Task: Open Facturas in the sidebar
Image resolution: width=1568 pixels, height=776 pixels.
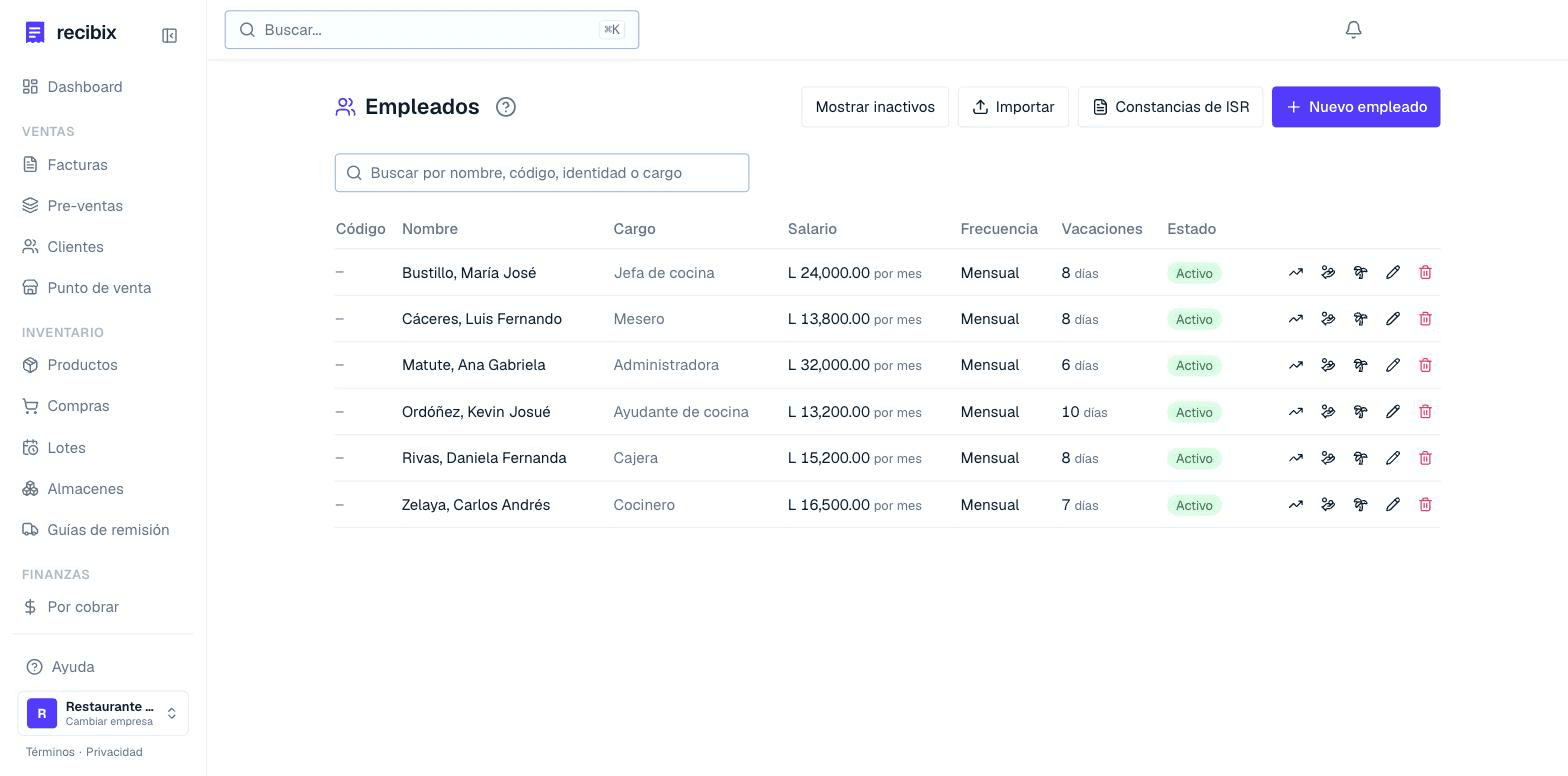Action: 77,165
